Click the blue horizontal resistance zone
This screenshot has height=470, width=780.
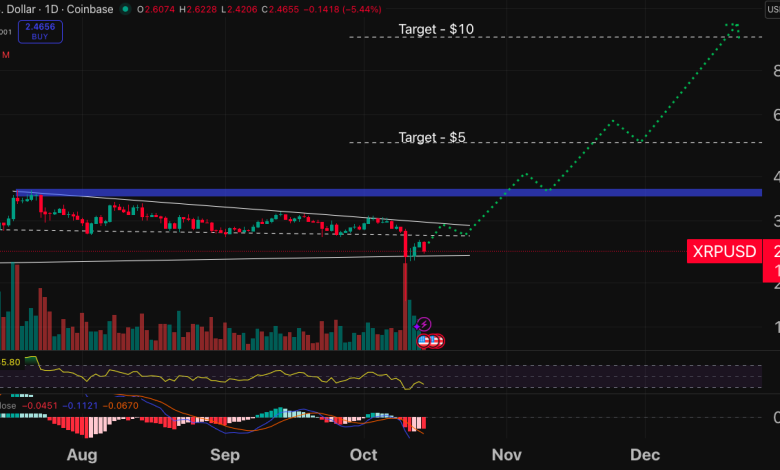point(400,191)
